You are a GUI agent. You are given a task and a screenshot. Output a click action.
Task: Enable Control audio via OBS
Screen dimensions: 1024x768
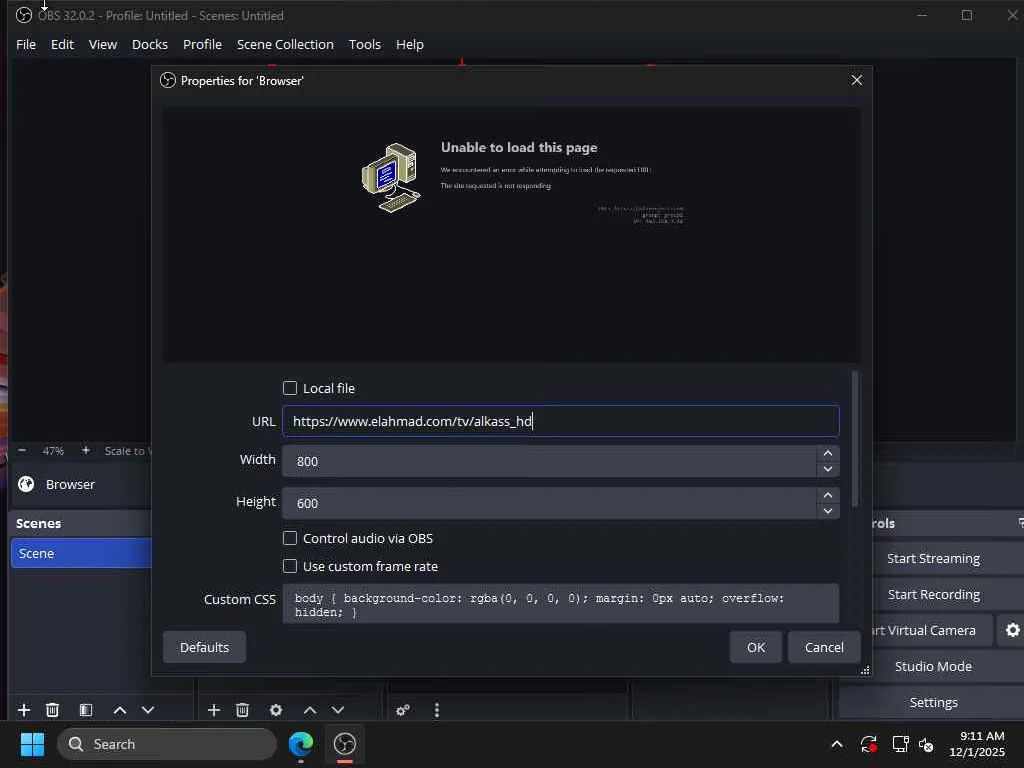click(290, 538)
